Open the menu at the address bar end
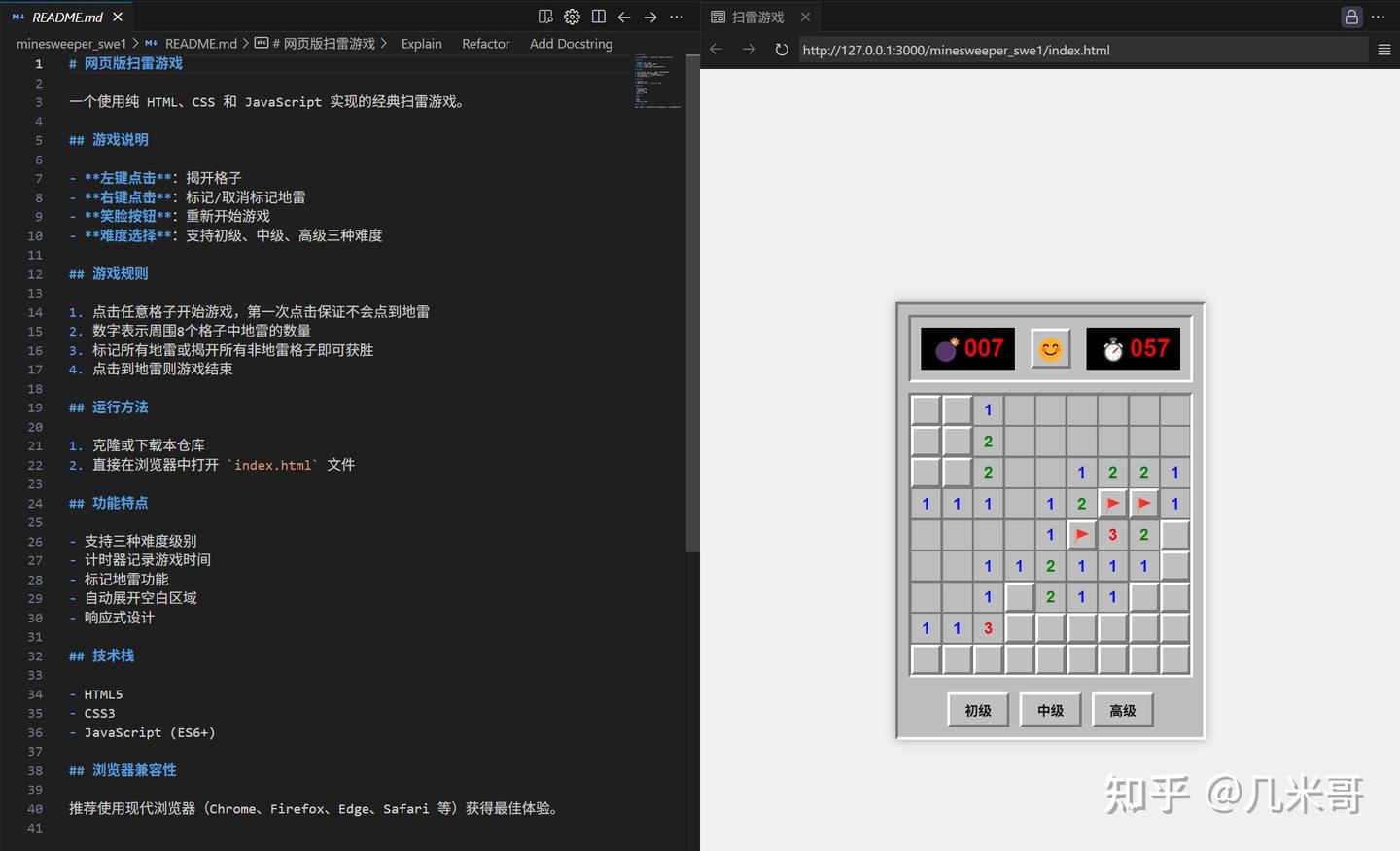 [1384, 50]
